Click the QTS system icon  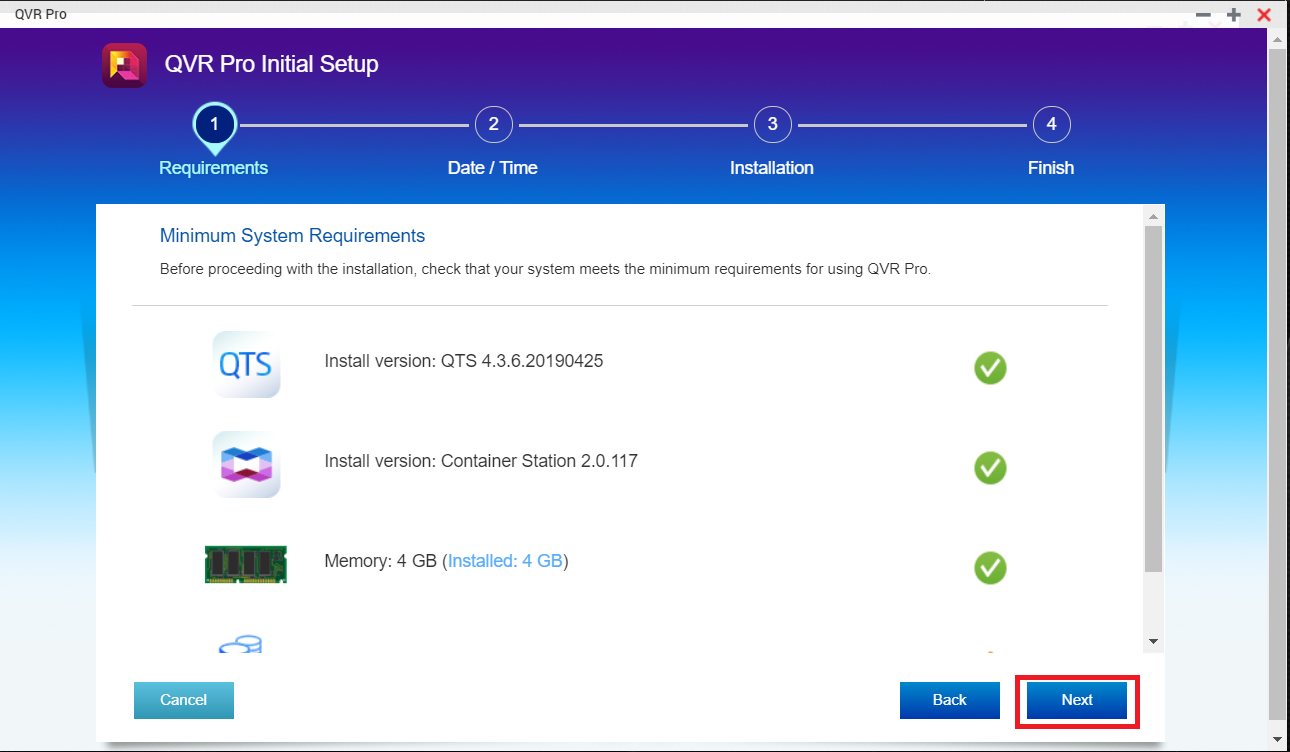tap(246, 365)
